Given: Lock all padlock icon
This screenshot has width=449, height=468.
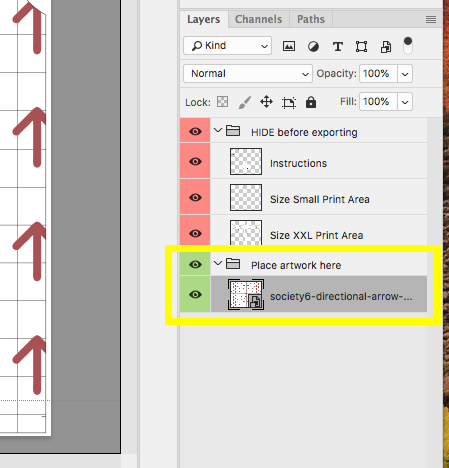Looking at the screenshot, I should tap(311, 102).
